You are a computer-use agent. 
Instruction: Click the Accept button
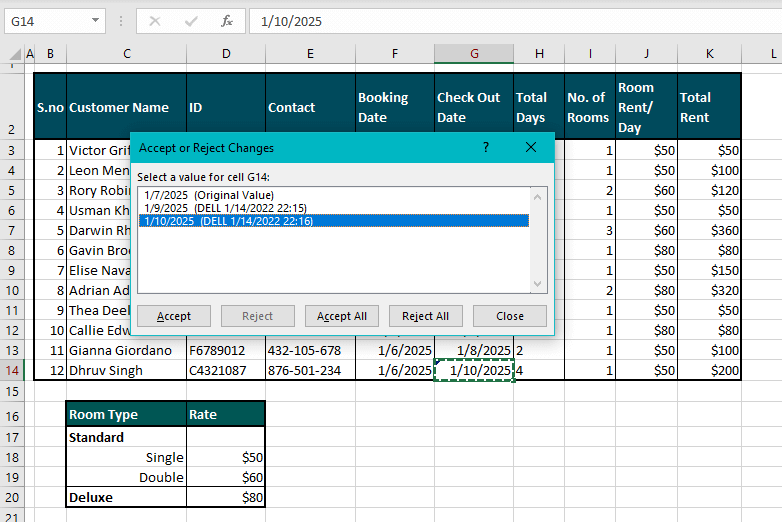(x=174, y=316)
